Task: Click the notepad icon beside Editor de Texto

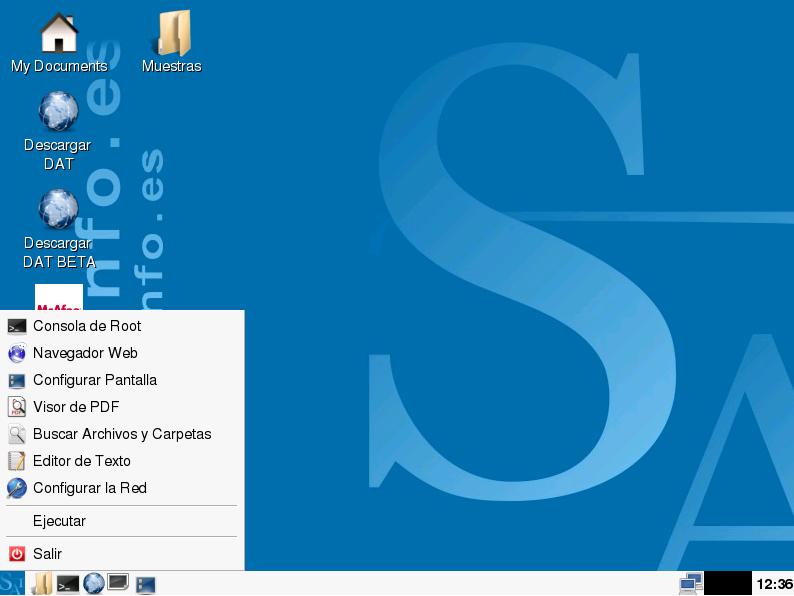Action: pyautogui.click(x=17, y=461)
